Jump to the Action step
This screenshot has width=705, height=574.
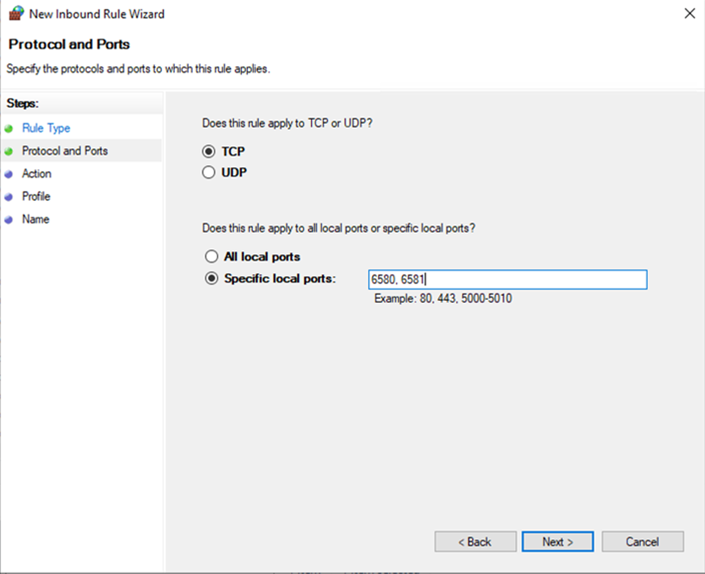pos(37,174)
